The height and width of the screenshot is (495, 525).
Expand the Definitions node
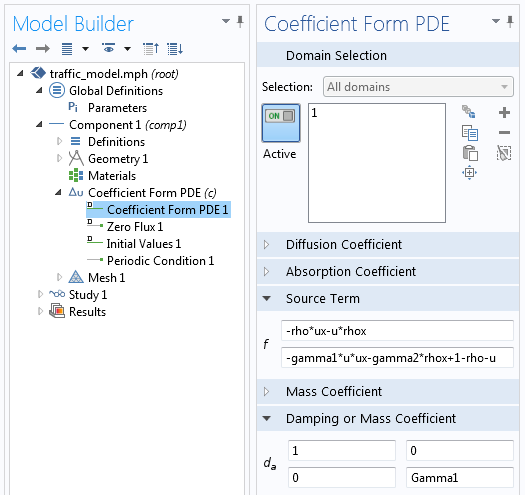point(59,141)
